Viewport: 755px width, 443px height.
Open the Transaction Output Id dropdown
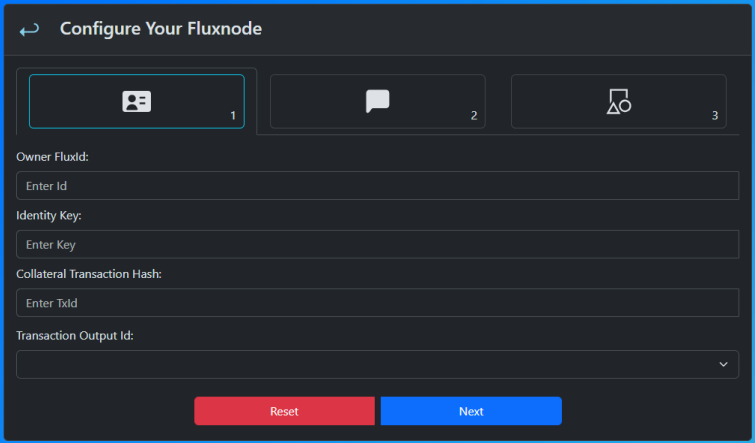click(x=377, y=364)
